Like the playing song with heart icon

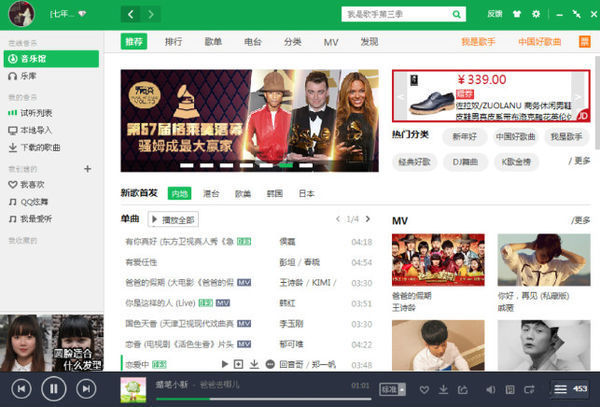424,390
